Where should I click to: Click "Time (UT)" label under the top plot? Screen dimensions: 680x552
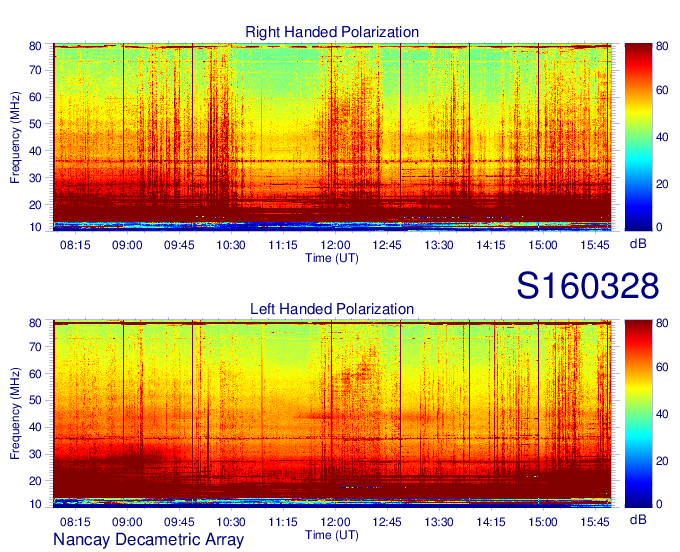point(332,258)
